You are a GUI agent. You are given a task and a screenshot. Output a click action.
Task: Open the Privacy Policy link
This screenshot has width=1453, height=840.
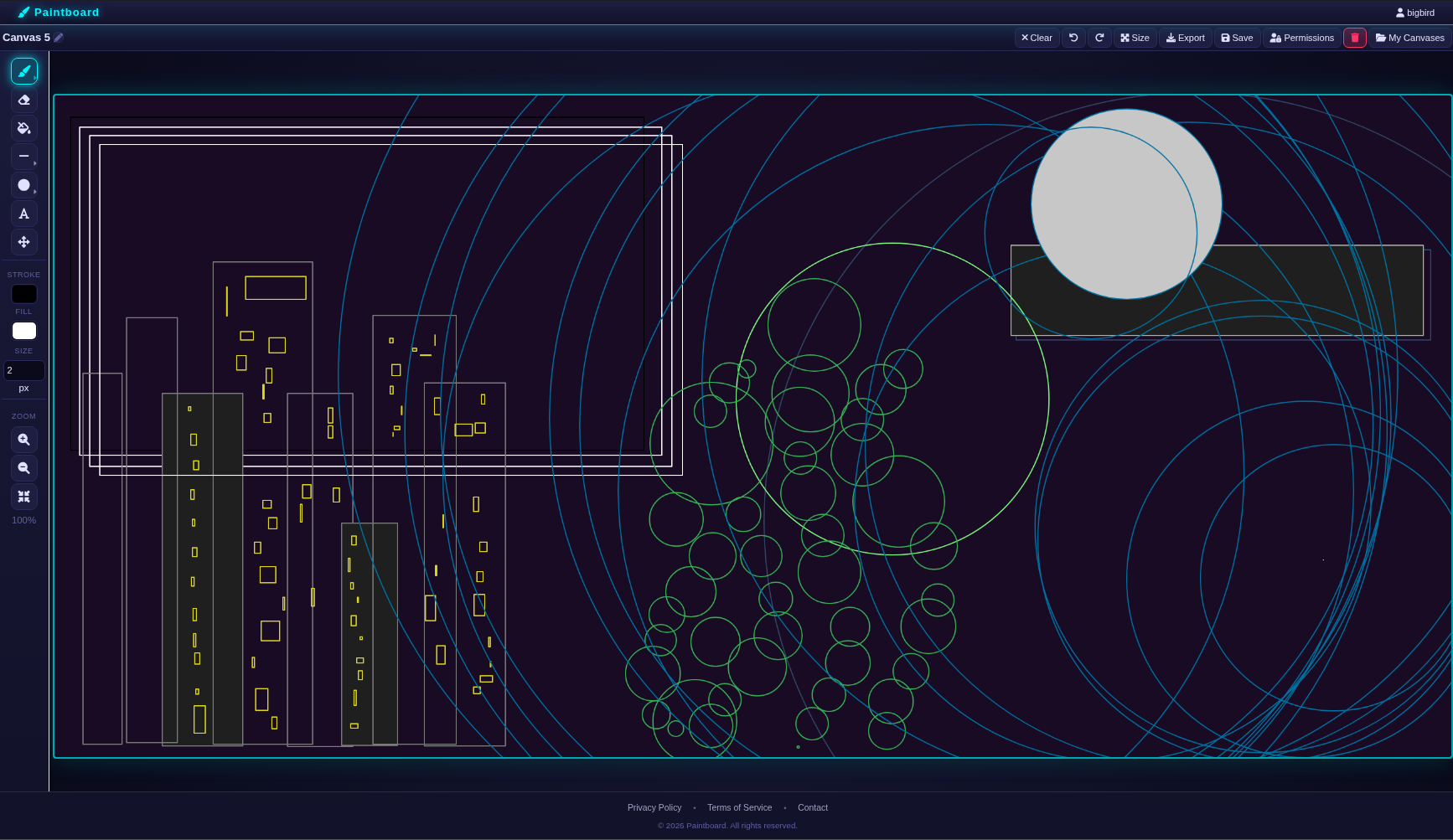[x=654, y=807]
